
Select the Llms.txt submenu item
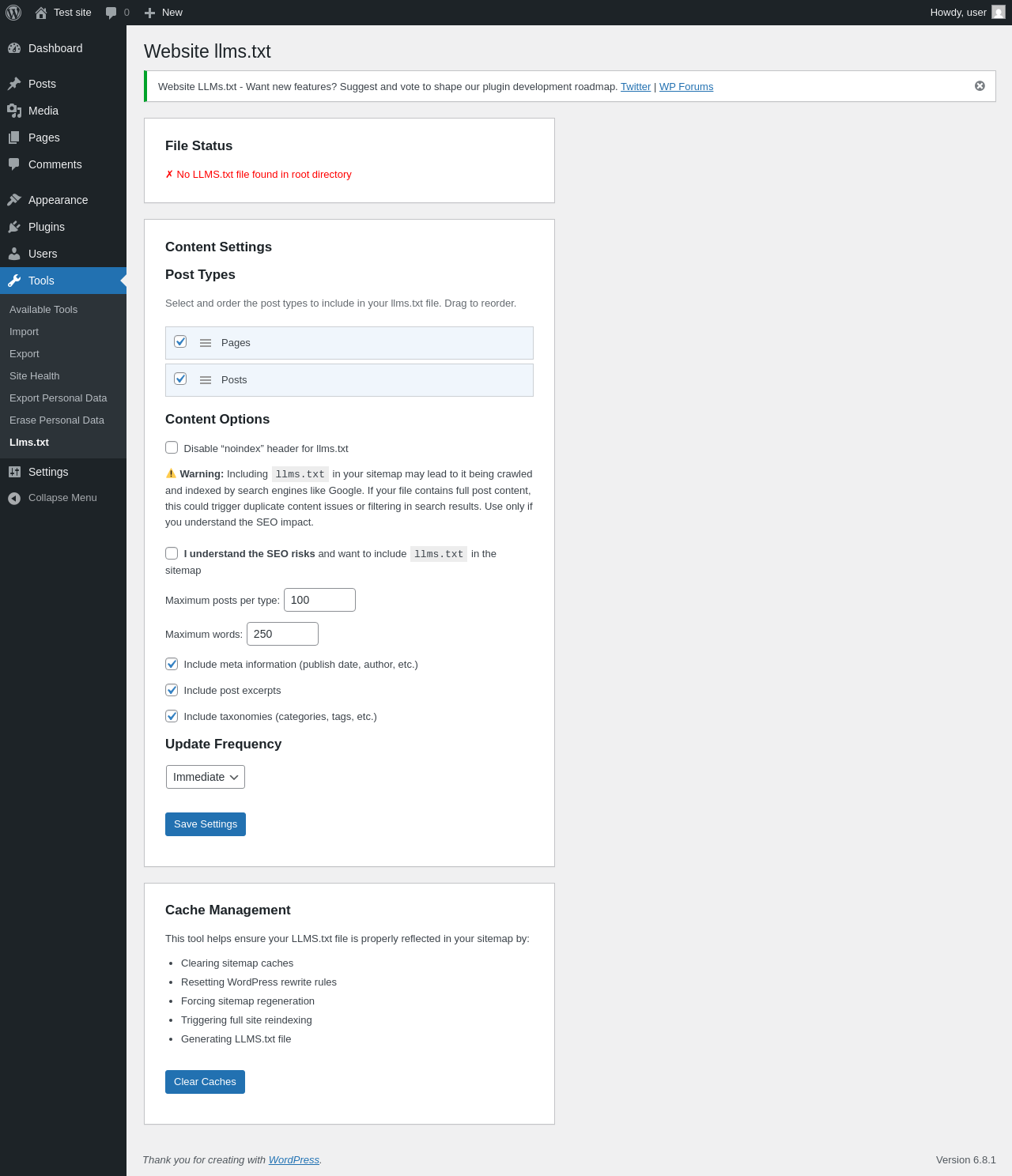[x=29, y=443]
